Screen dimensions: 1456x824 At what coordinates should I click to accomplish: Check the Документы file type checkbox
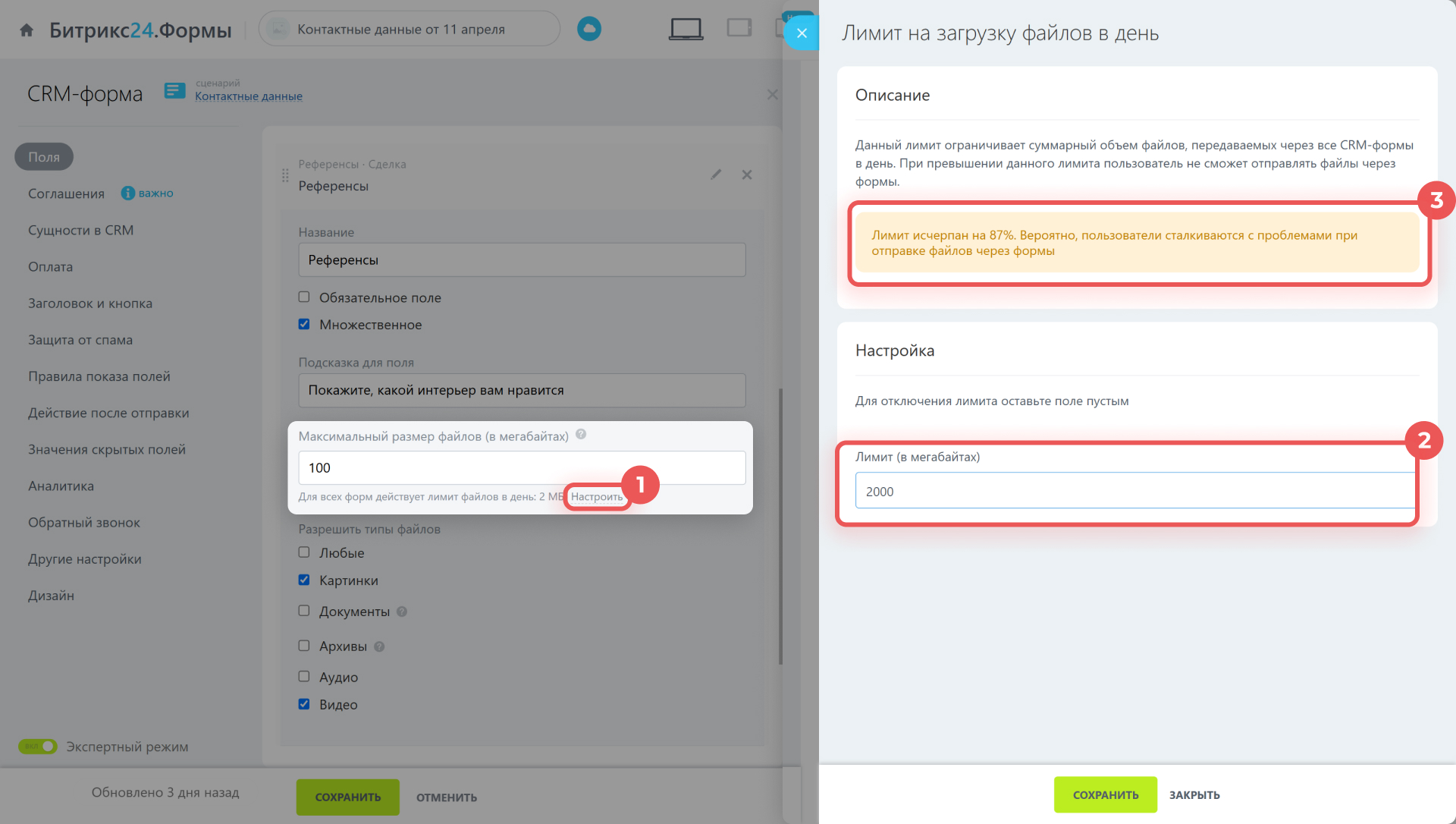304,612
